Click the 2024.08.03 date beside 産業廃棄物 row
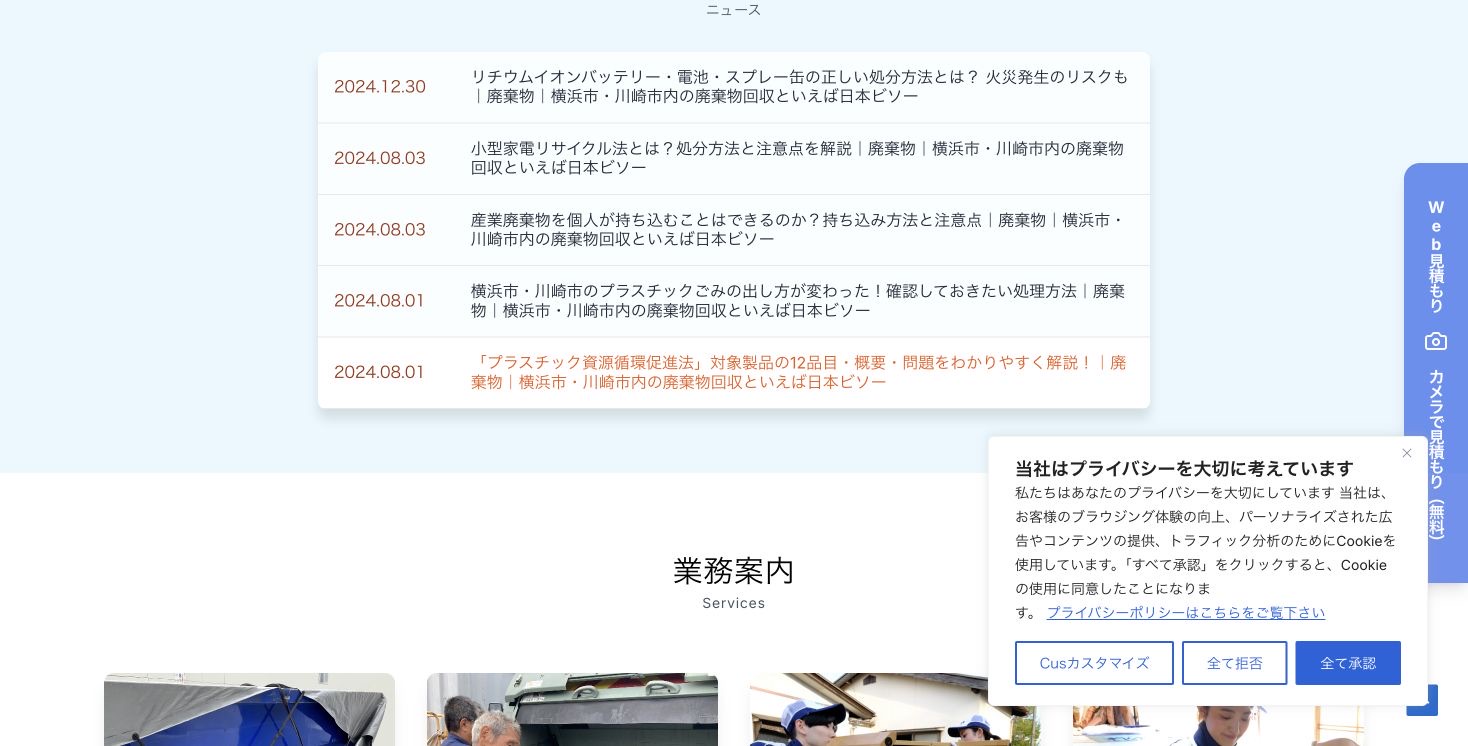Screen dimensions: 1468x746 [380, 230]
